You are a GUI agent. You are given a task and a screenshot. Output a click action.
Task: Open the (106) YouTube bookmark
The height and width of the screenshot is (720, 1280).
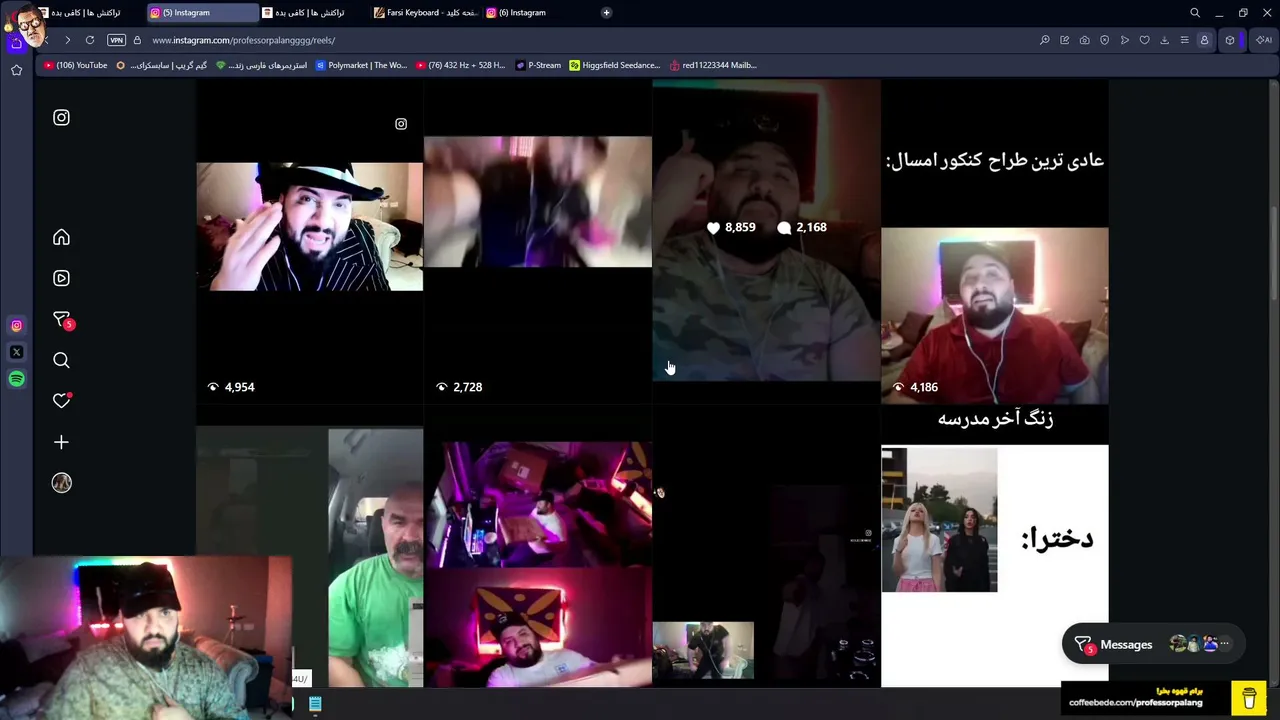click(76, 65)
